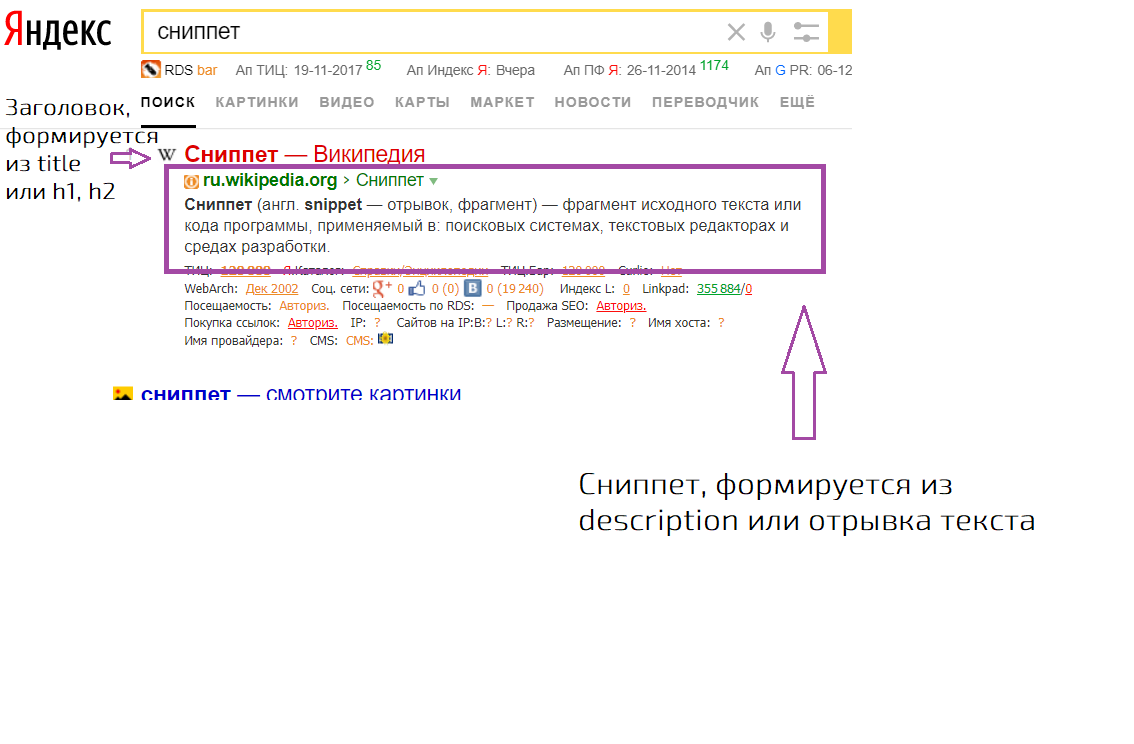The width and height of the screenshot is (1134, 744).
Task: Activate voice search microphone icon
Action: click(x=768, y=32)
